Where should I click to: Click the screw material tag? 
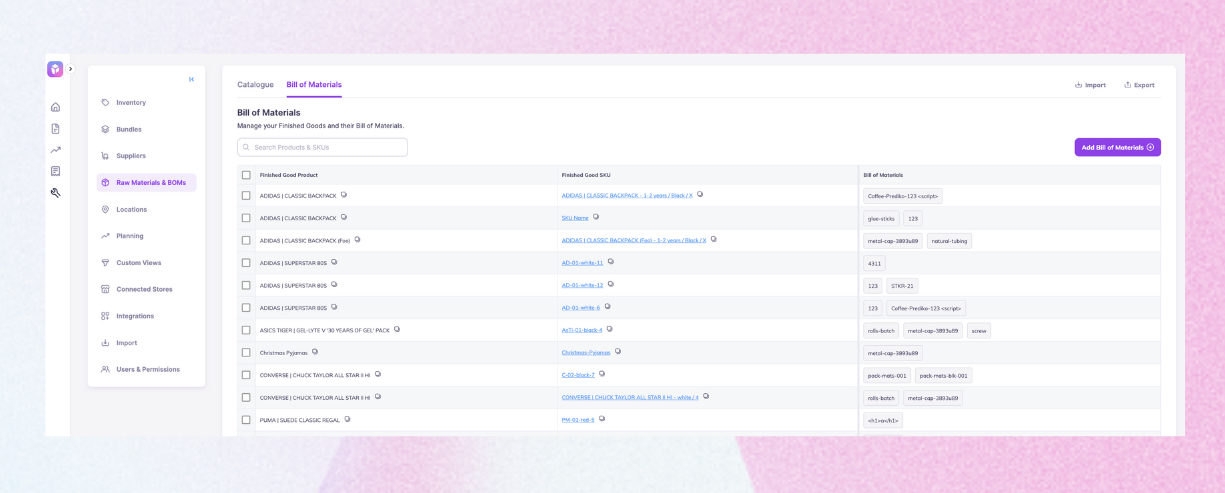point(979,330)
